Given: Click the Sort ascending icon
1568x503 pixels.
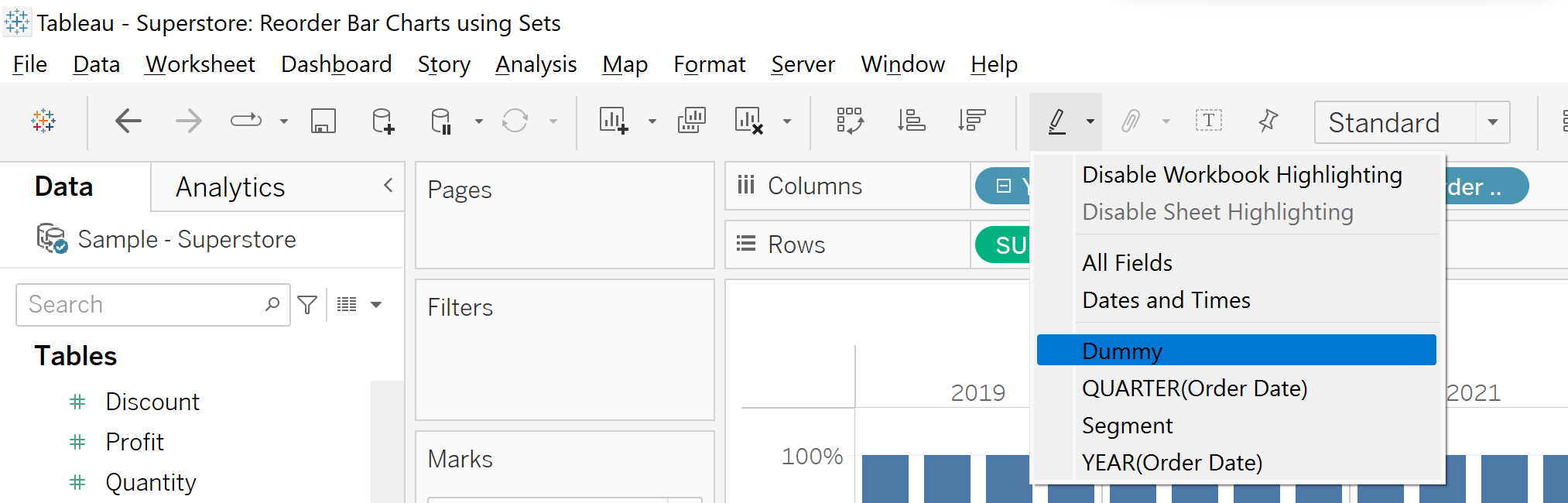Looking at the screenshot, I should 912,121.
